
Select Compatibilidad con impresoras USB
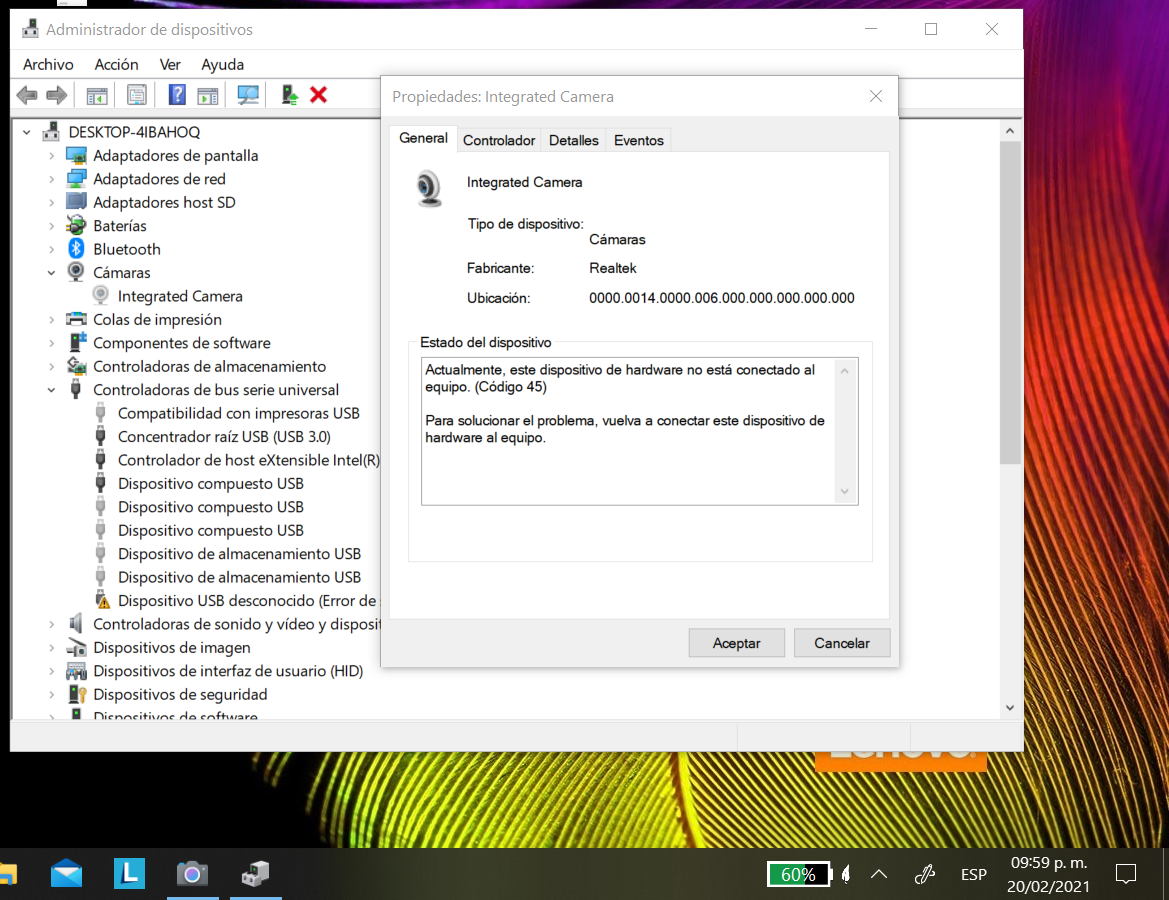[x=239, y=413]
